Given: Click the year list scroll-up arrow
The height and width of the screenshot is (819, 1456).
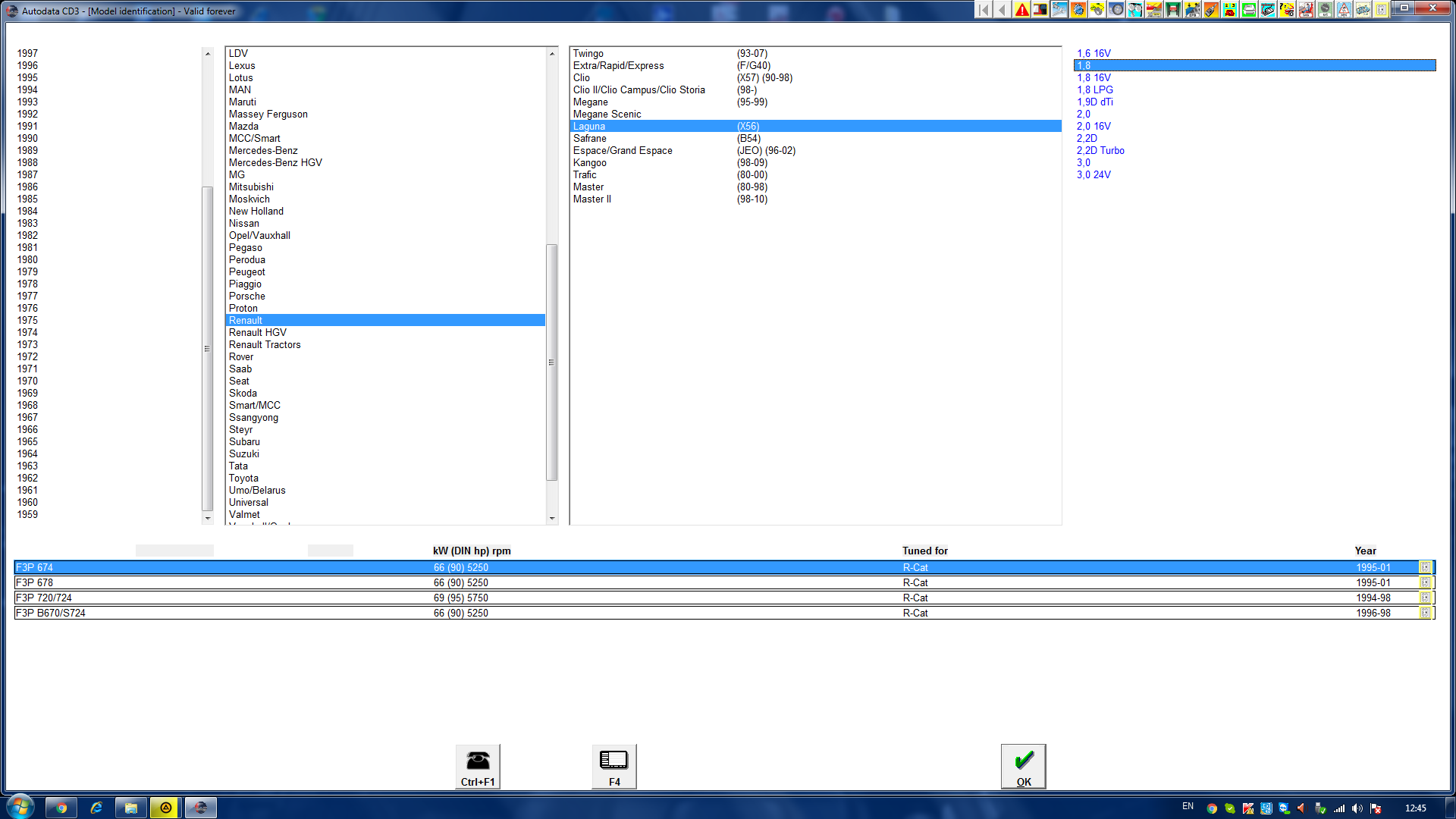Looking at the screenshot, I should (208, 53).
